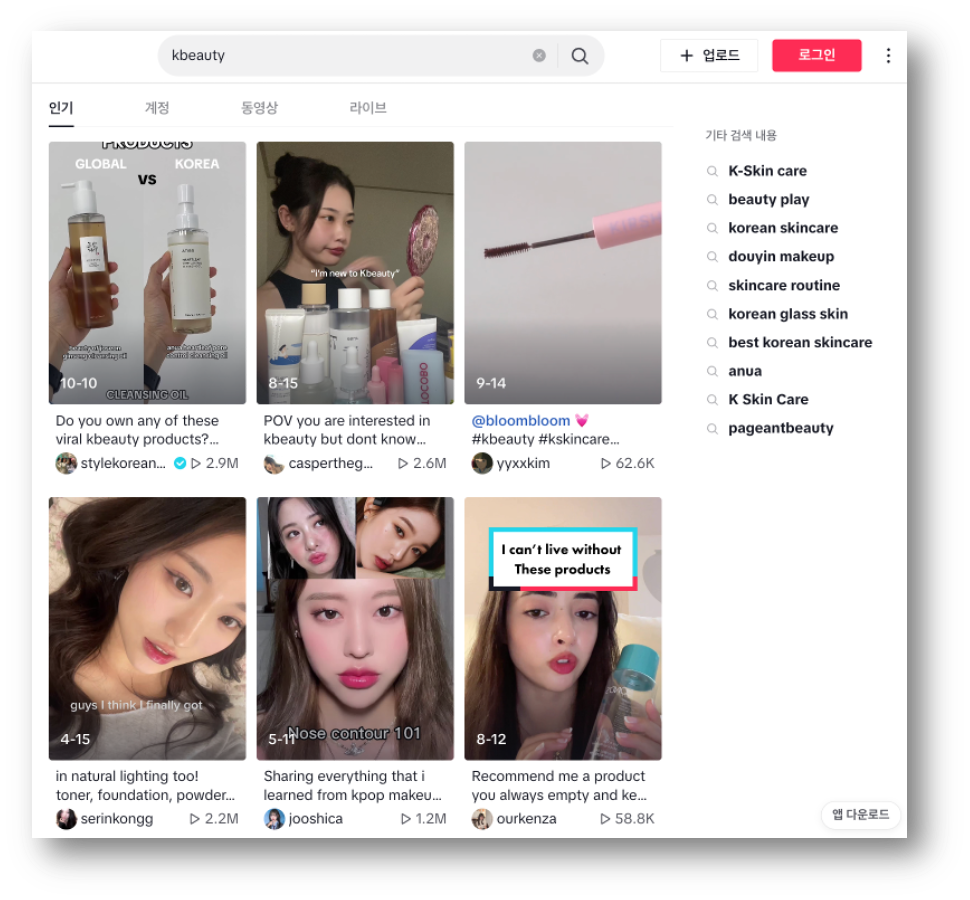Choose the korean skincare suggestion
The image size is (970, 900).
[783, 228]
